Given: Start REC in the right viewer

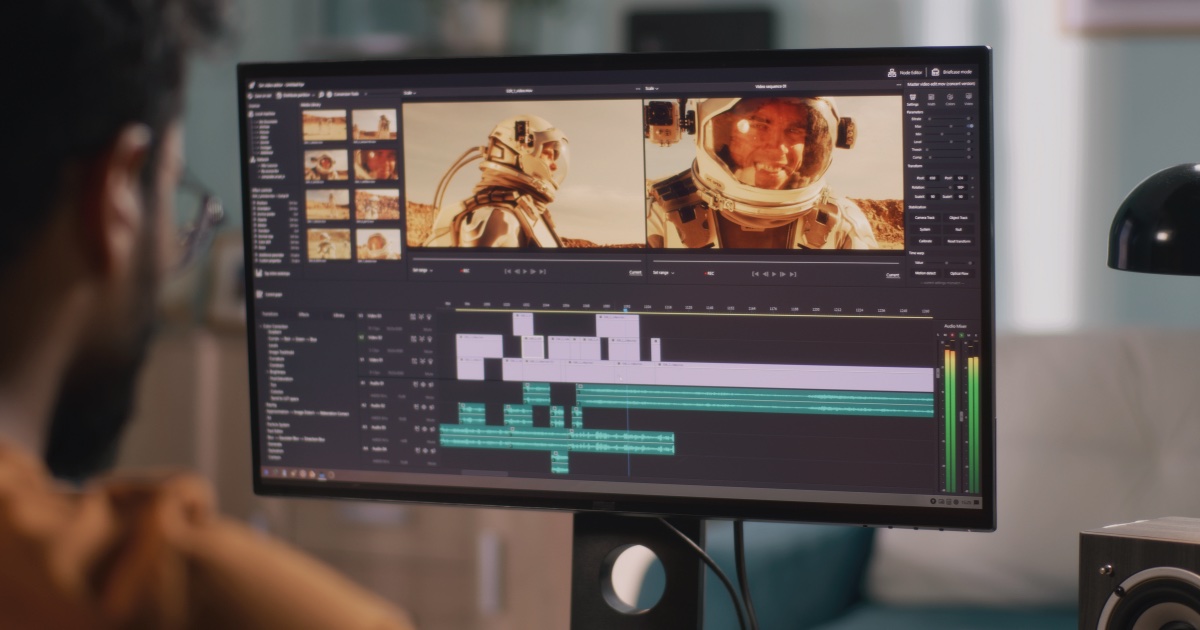Looking at the screenshot, I should click(x=709, y=273).
